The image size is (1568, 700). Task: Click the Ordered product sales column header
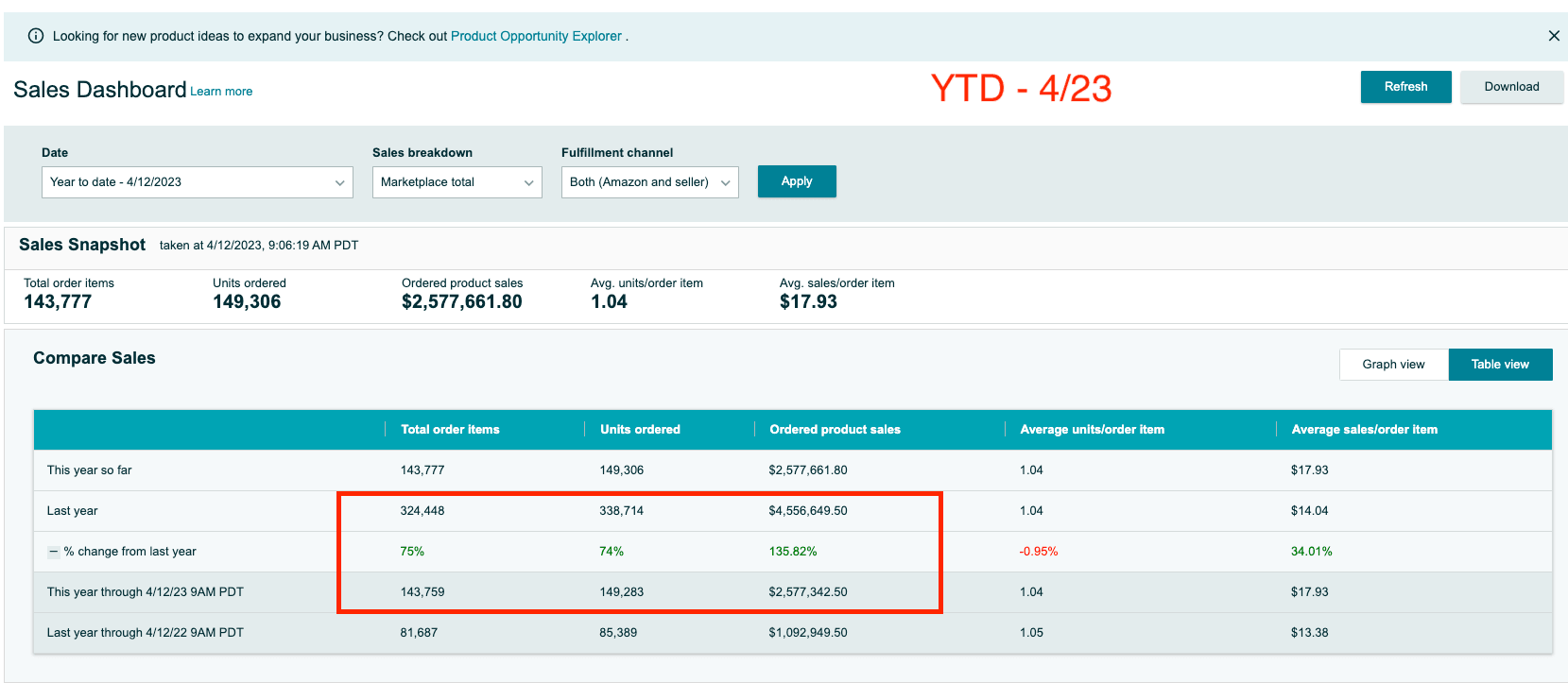[x=835, y=430]
